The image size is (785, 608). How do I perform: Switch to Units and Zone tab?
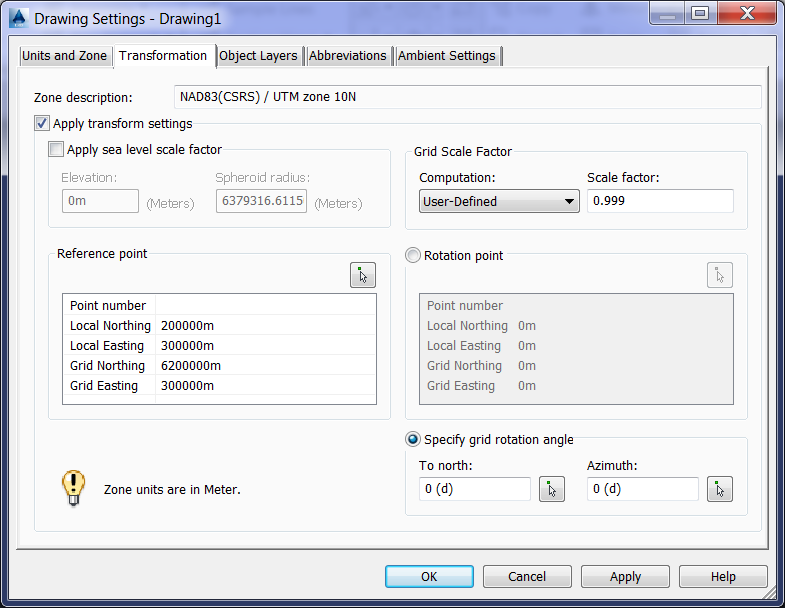pyautogui.click(x=65, y=56)
